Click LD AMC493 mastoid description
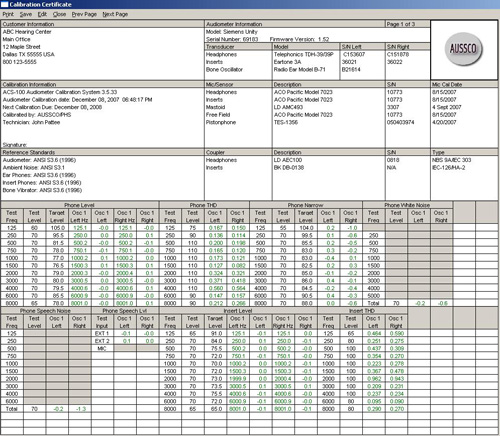The width and height of the screenshot is (500, 436). tap(288, 107)
